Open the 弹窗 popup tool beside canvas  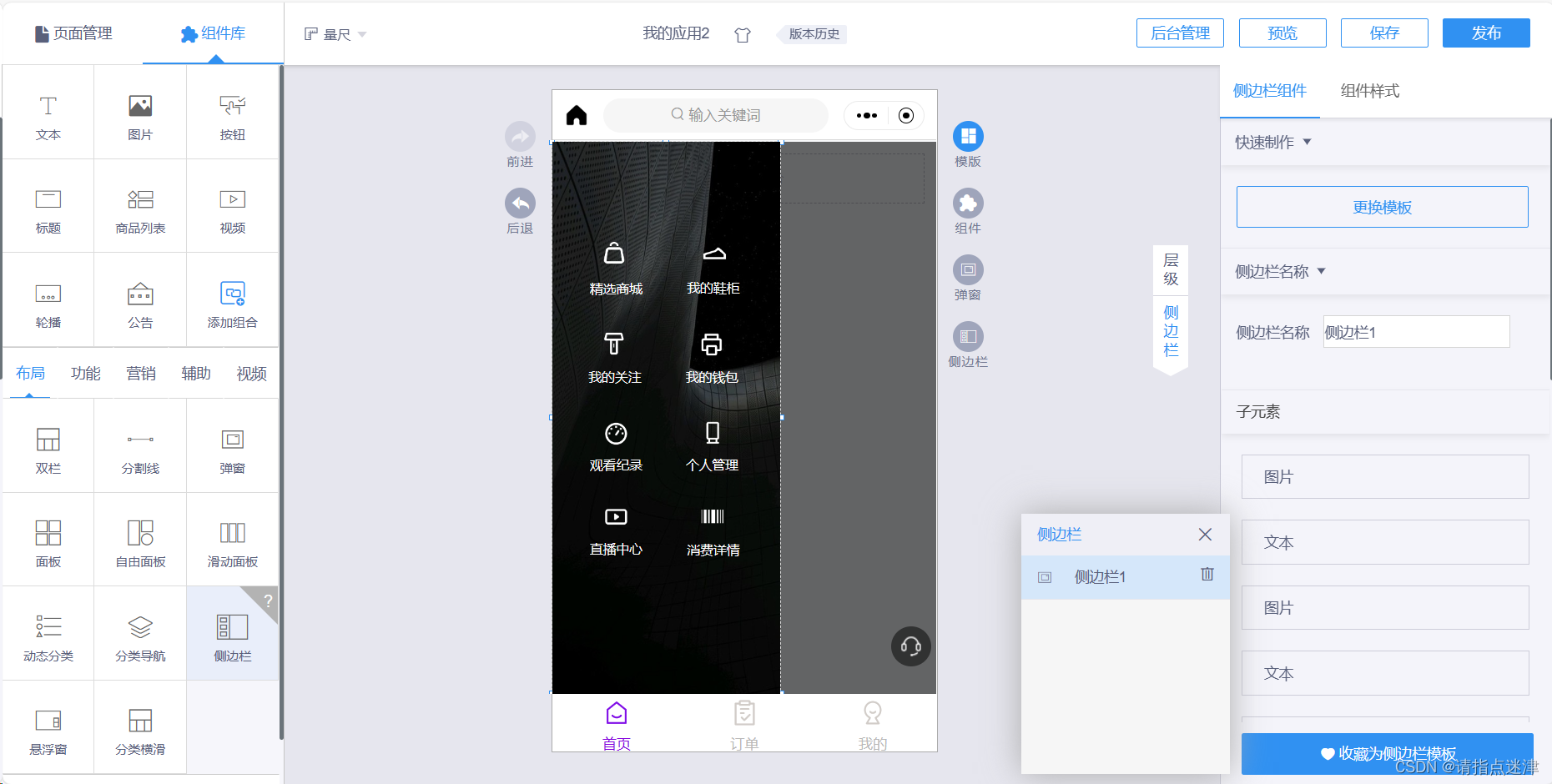tap(968, 270)
